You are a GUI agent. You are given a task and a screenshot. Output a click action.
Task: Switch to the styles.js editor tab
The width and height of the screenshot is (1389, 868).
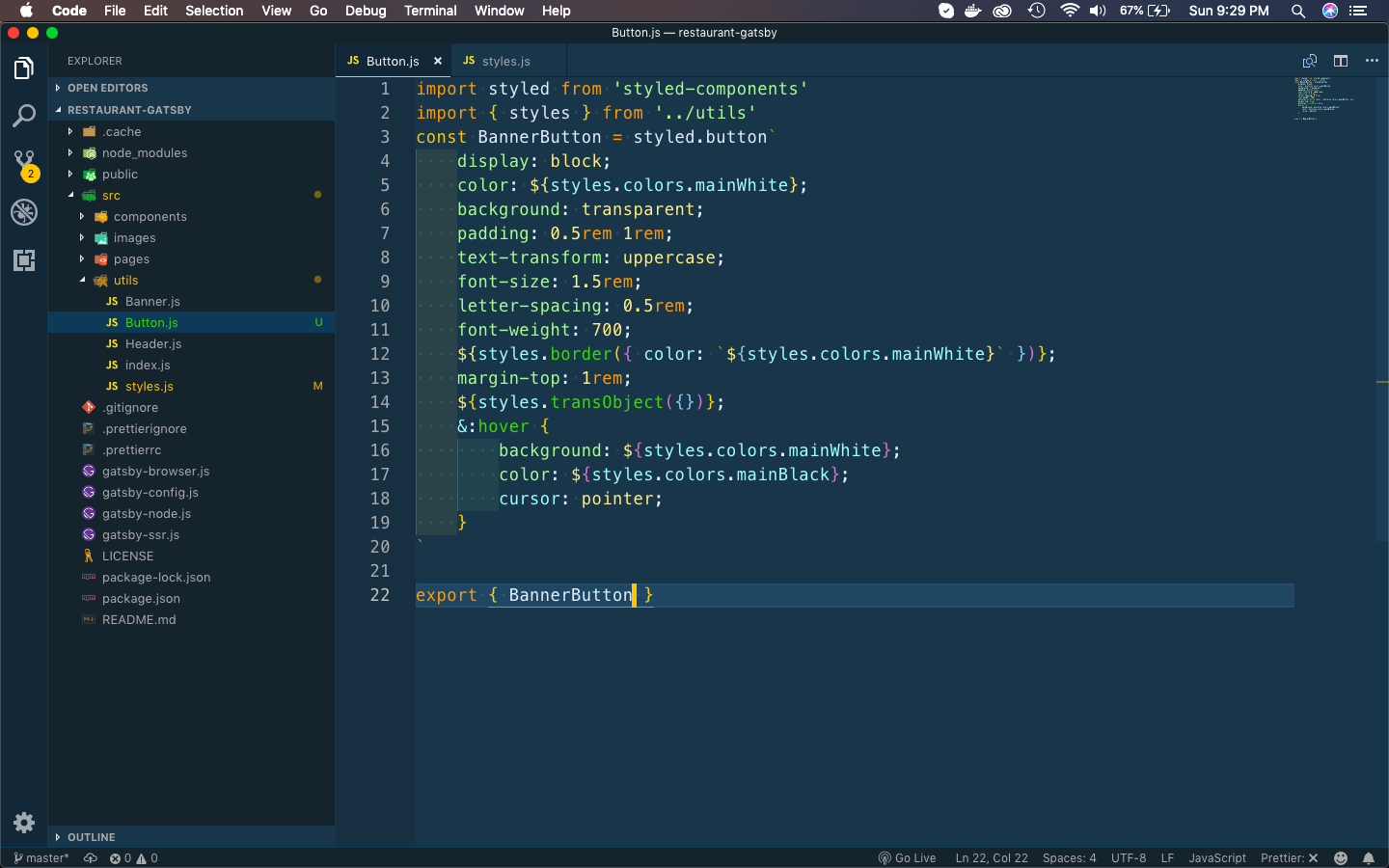coord(507,61)
